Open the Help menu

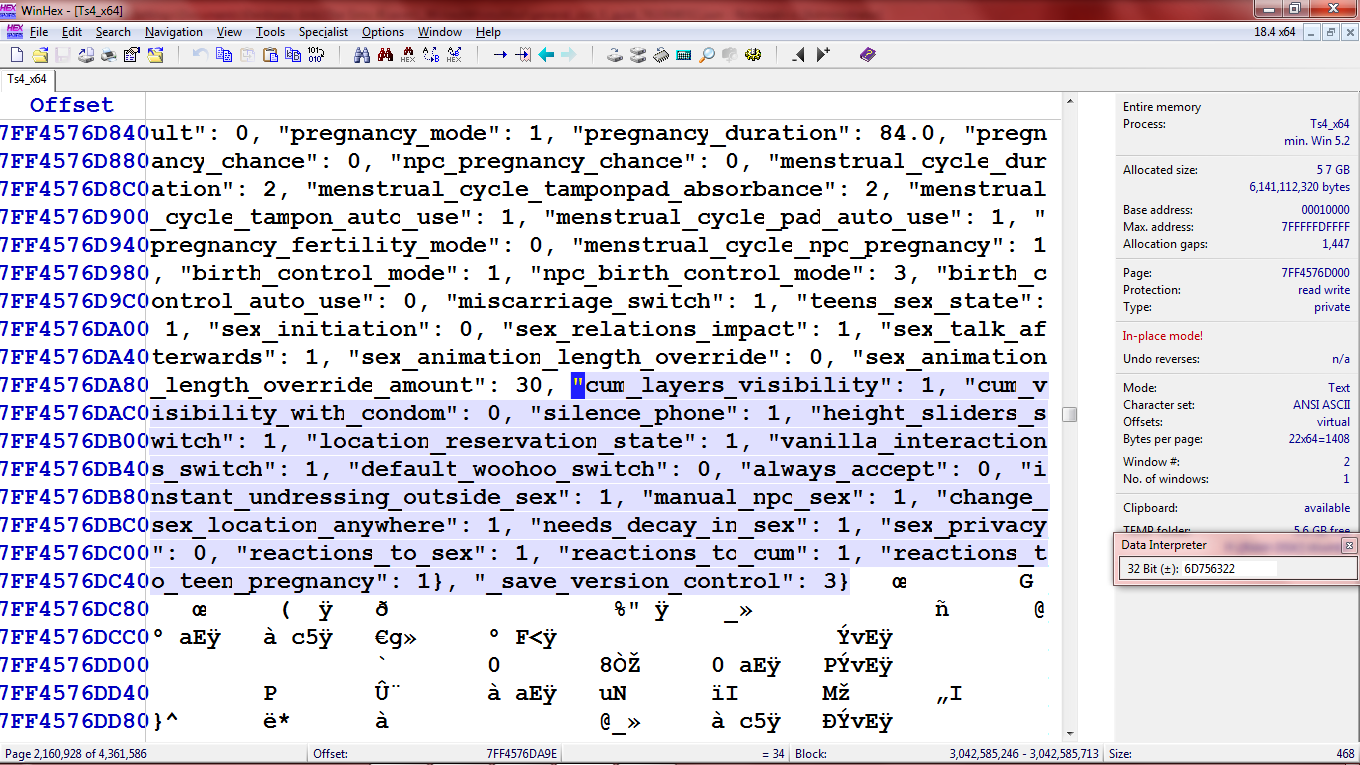488,32
